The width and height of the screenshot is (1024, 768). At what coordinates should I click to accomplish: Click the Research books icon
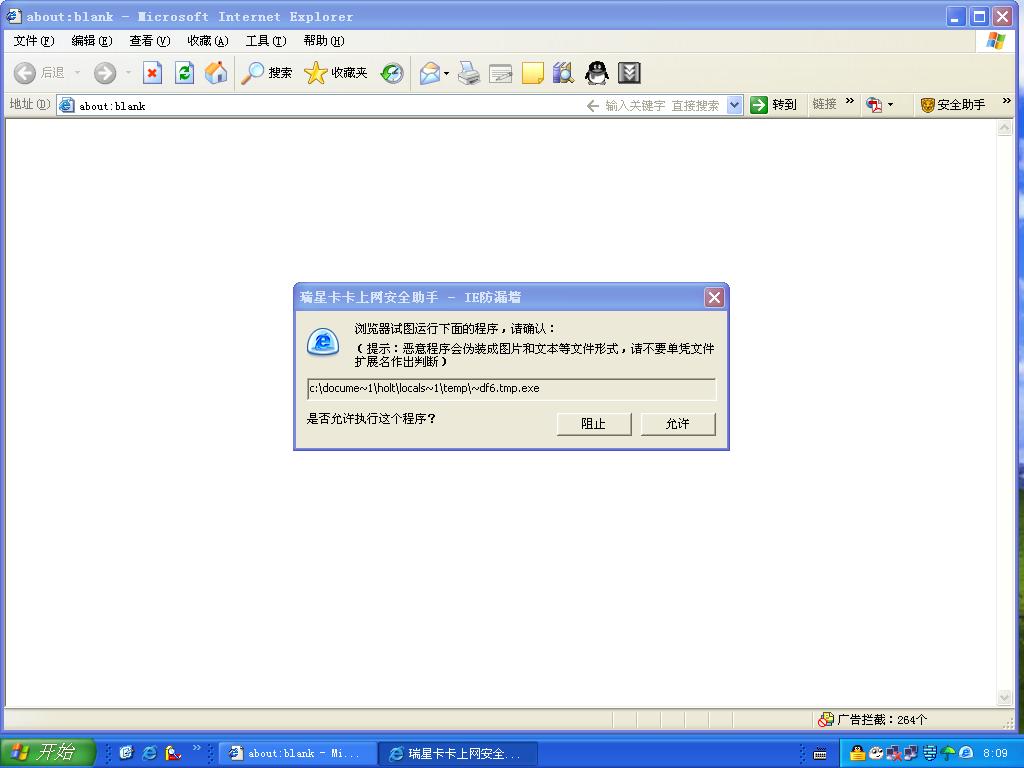point(563,72)
